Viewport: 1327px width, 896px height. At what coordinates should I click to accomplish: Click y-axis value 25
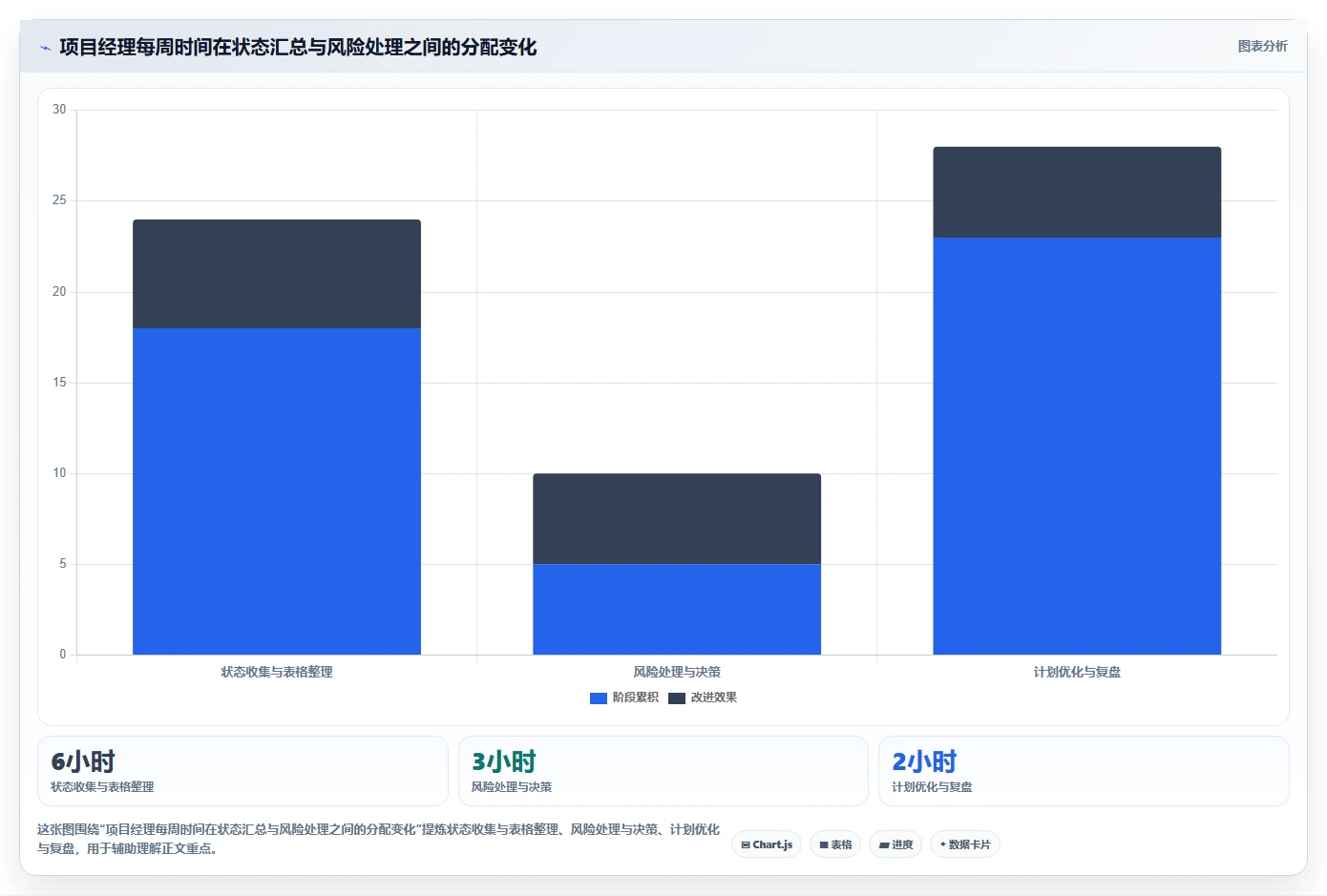pos(59,200)
